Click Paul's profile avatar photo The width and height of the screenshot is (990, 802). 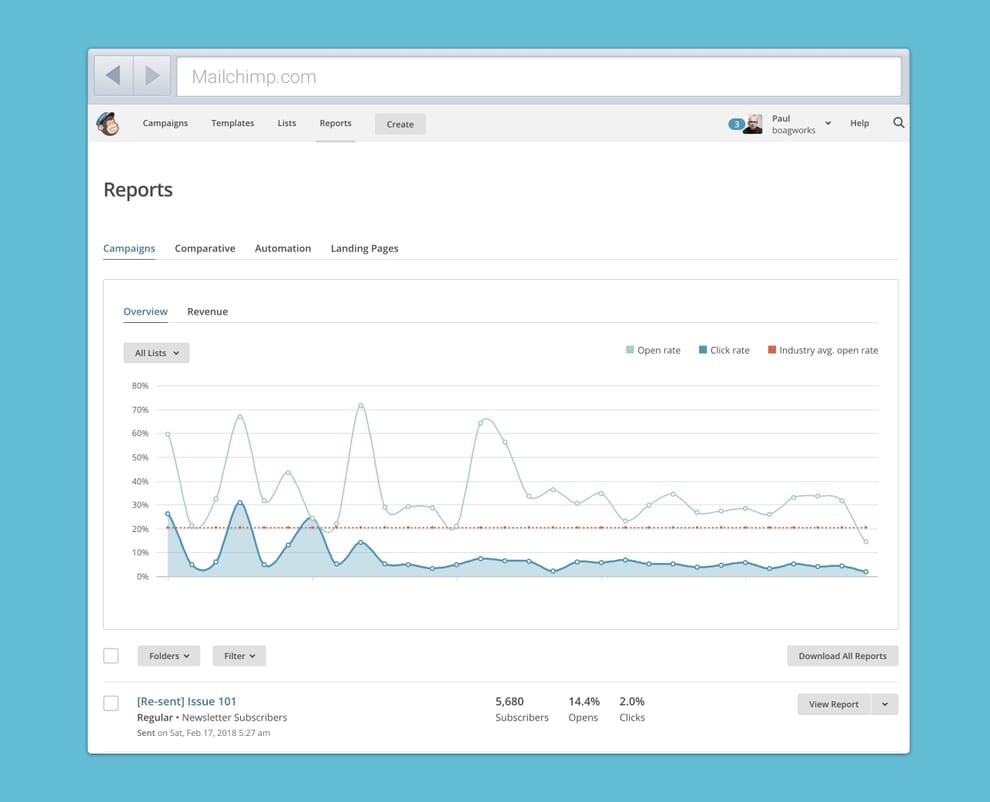[753, 124]
